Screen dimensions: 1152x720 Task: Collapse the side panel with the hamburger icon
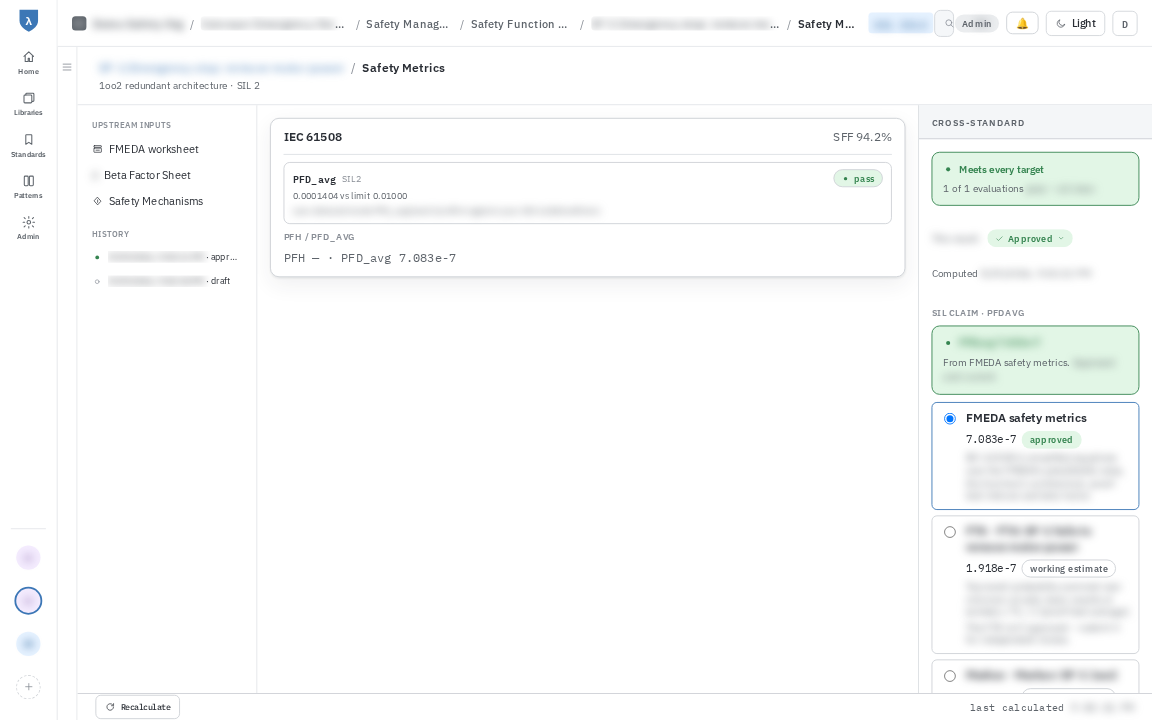point(67,67)
